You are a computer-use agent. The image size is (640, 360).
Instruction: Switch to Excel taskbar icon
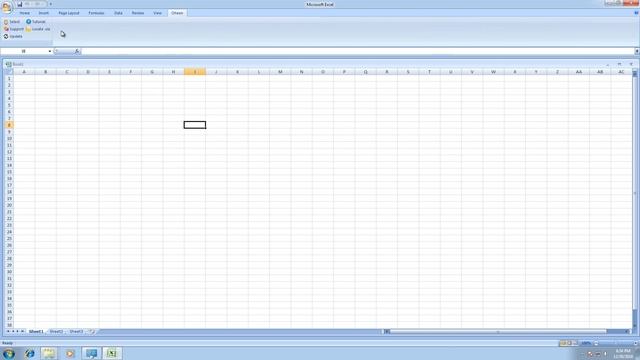tap(112, 353)
